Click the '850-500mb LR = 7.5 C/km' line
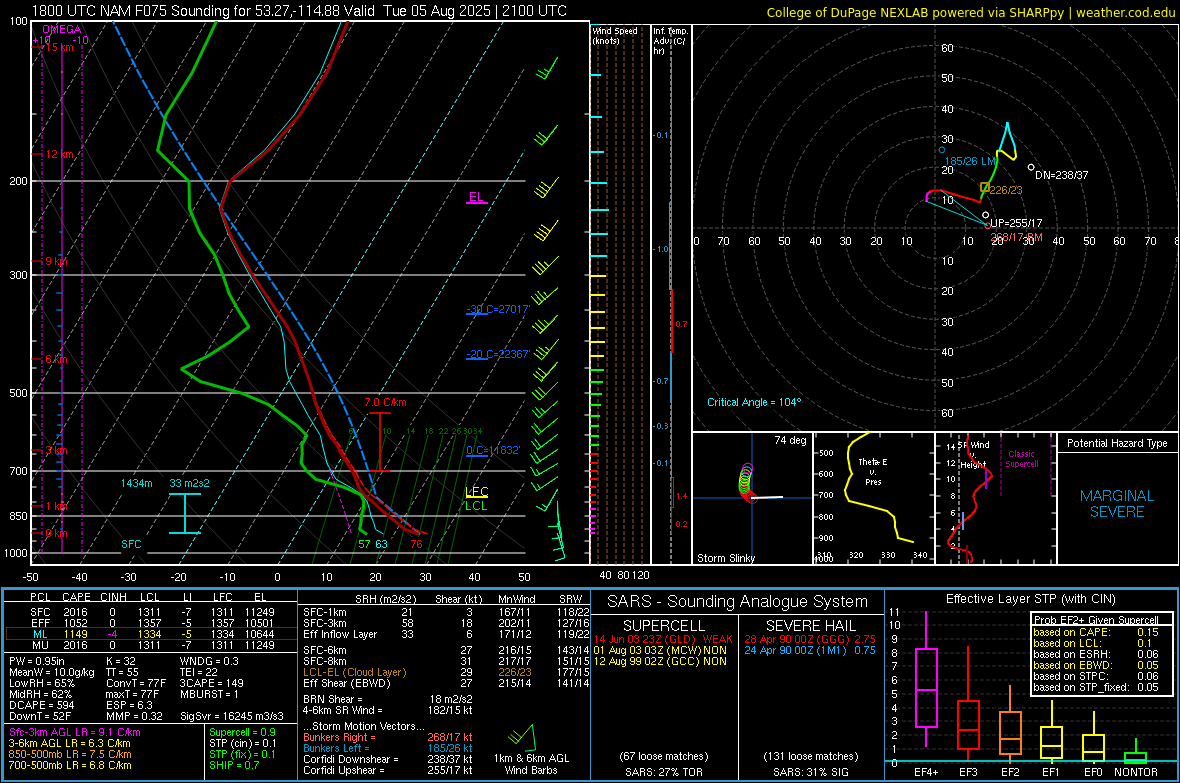 coord(70,754)
